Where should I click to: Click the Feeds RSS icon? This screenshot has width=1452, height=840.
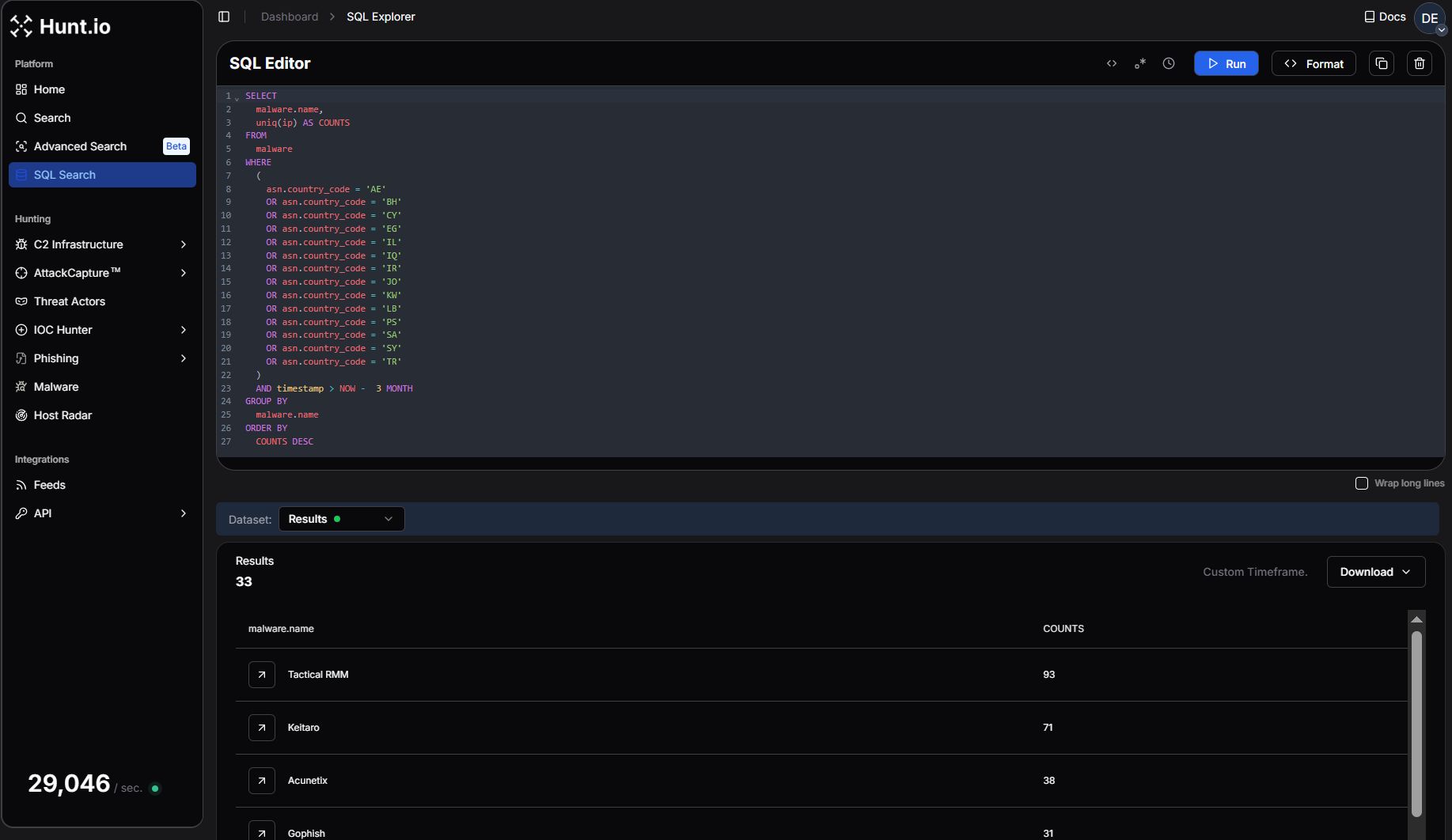pyautogui.click(x=21, y=485)
